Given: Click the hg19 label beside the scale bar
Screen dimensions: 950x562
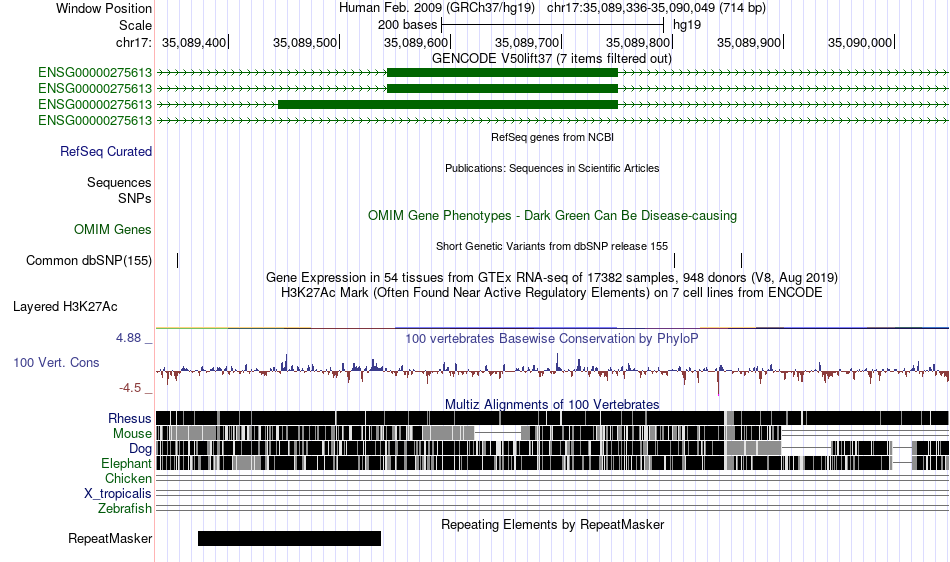Looking at the screenshot, I should point(687,25).
